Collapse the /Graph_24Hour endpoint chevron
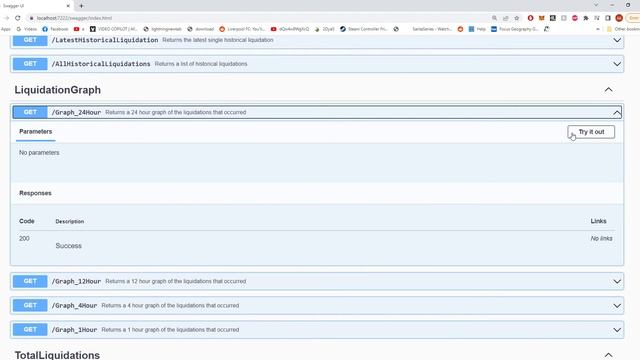 click(617, 112)
